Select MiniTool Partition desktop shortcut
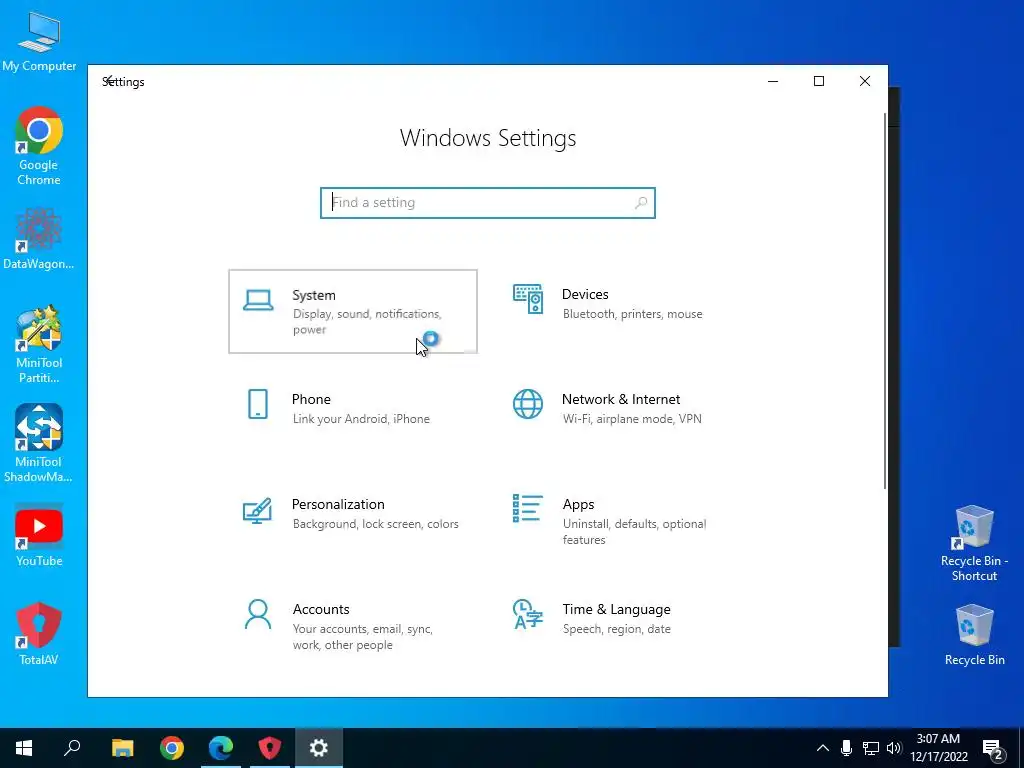Image resolution: width=1024 pixels, height=768 pixels. click(x=39, y=344)
